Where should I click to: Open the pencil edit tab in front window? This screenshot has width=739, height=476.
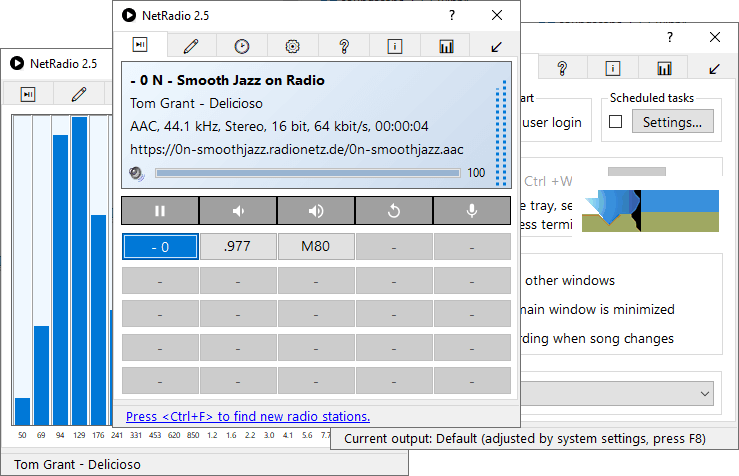(x=191, y=46)
